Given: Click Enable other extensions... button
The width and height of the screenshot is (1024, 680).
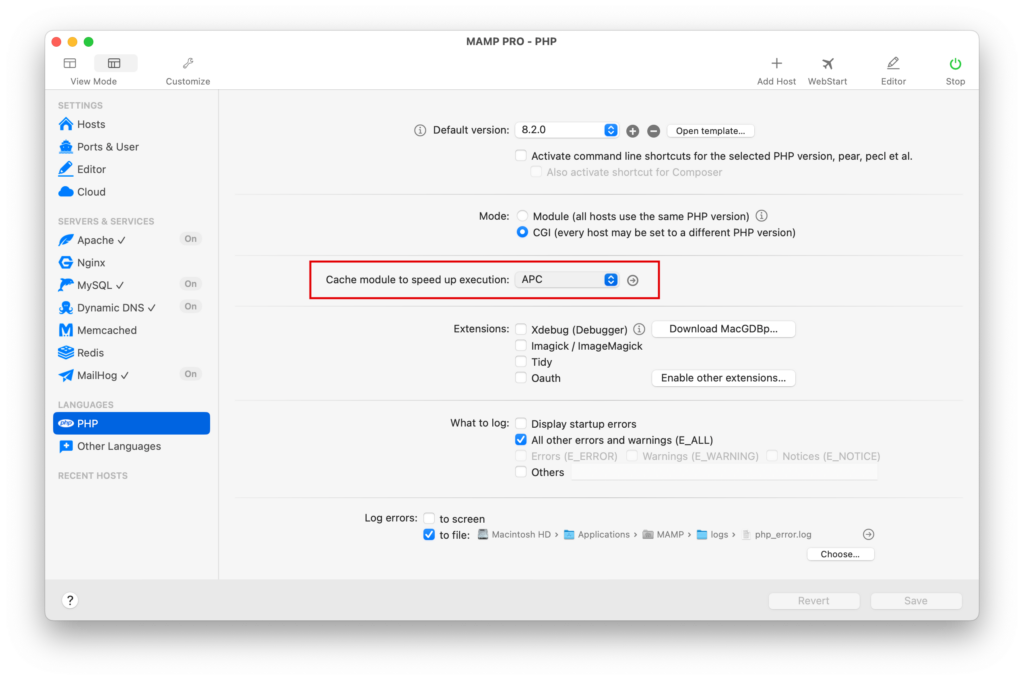Looking at the screenshot, I should click(x=723, y=378).
